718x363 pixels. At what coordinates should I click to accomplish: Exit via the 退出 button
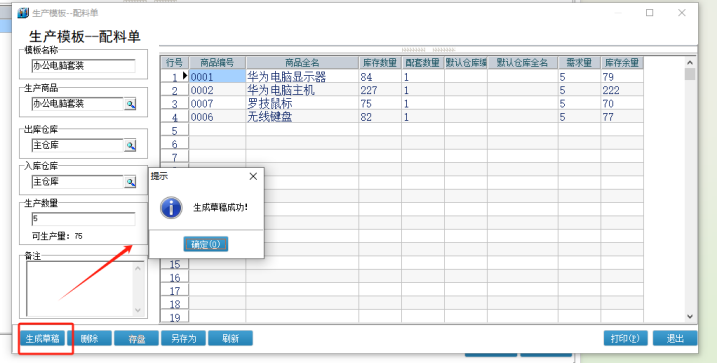tap(675, 339)
